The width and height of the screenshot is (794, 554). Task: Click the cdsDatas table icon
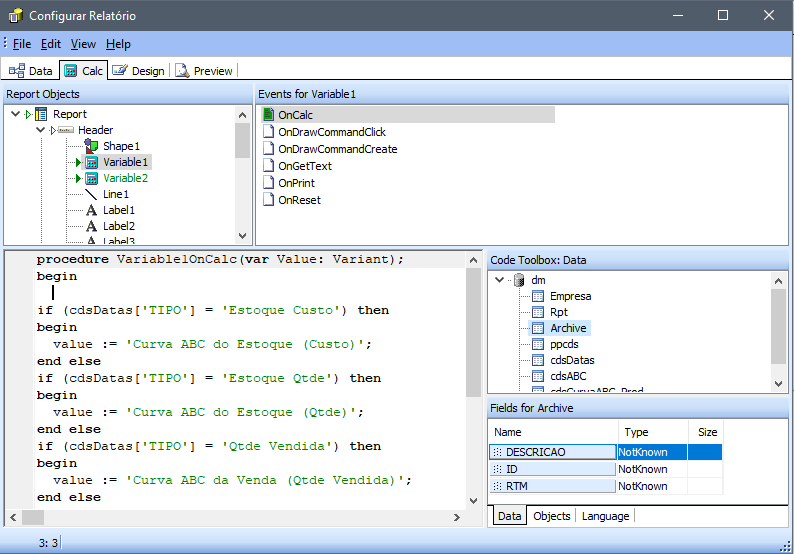pos(538,360)
